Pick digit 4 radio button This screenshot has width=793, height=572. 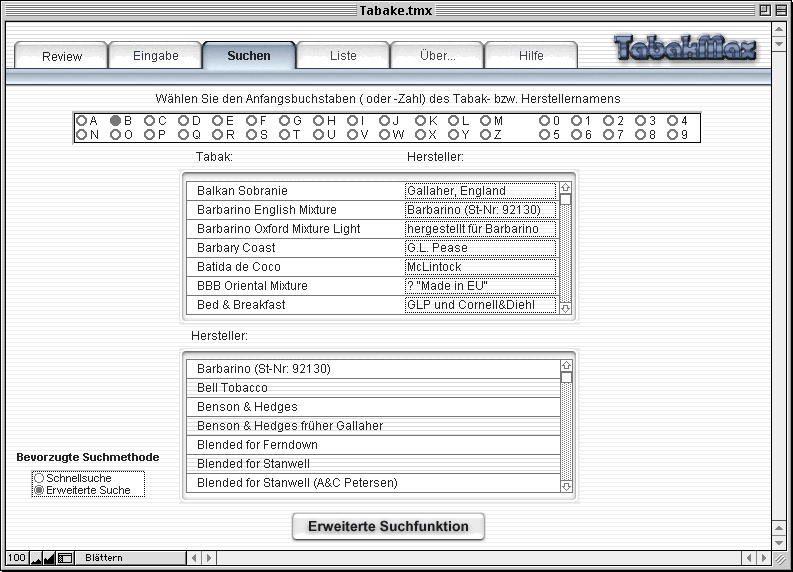(x=673, y=120)
